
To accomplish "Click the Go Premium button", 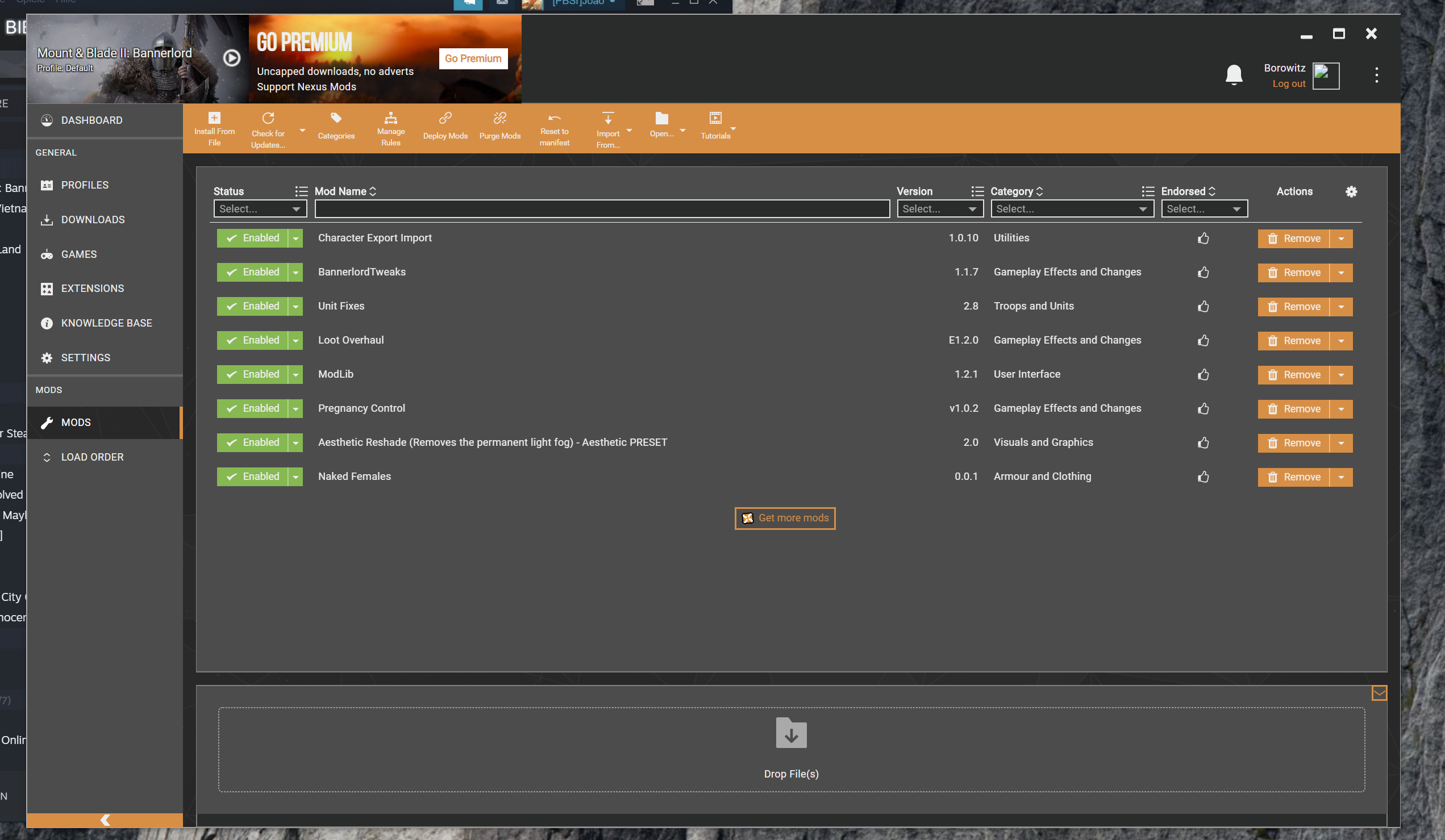I will pos(473,58).
